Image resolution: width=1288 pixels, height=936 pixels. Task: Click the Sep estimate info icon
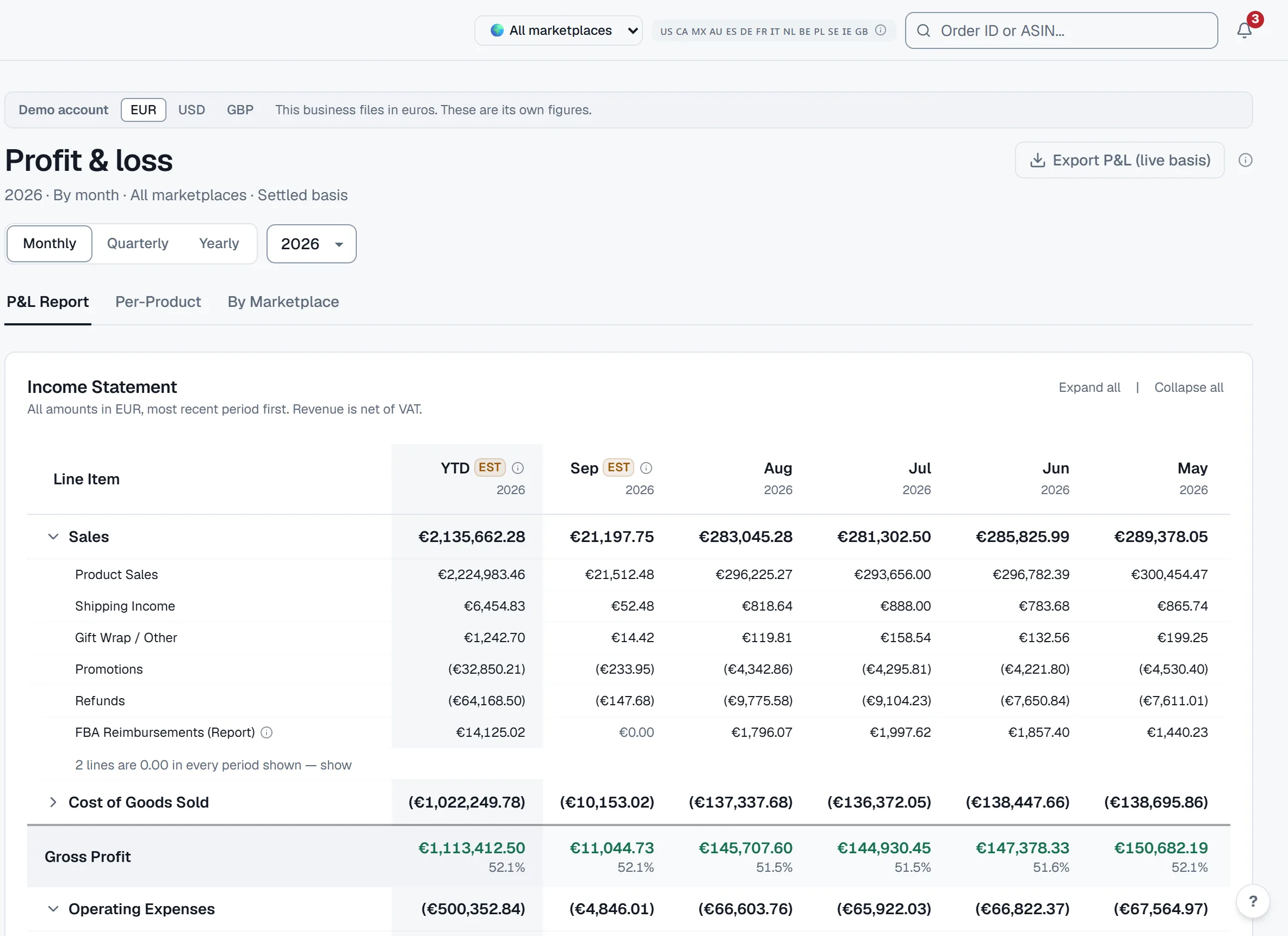646,467
